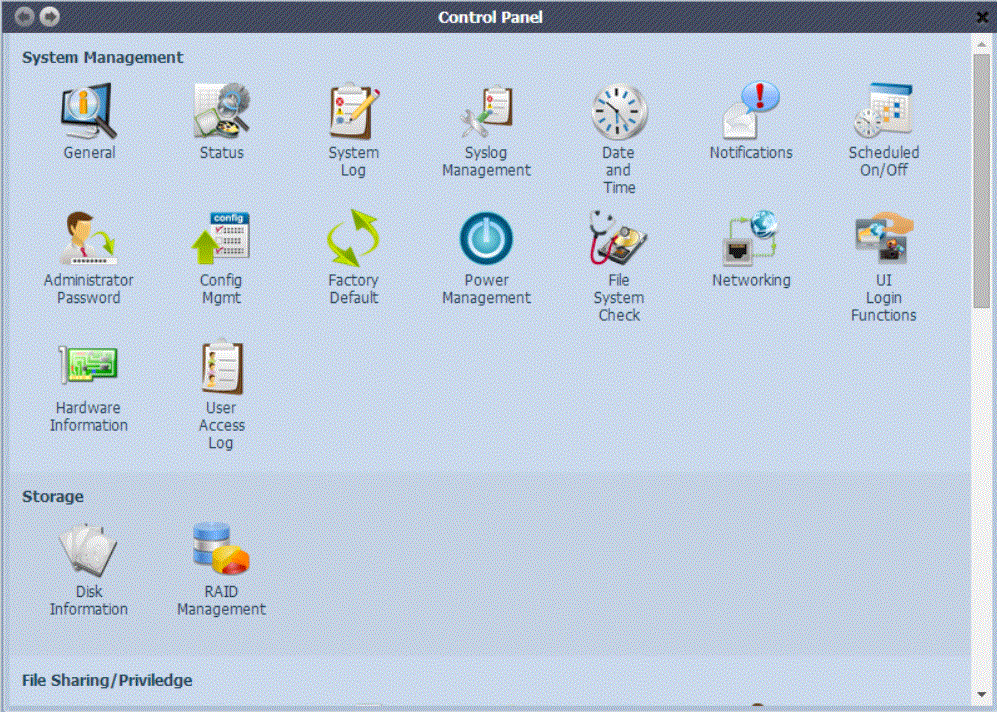Image resolution: width=997 pixels, height=712 pixels.
Task: Open Date and Time settings
Action: click(619, 111)
